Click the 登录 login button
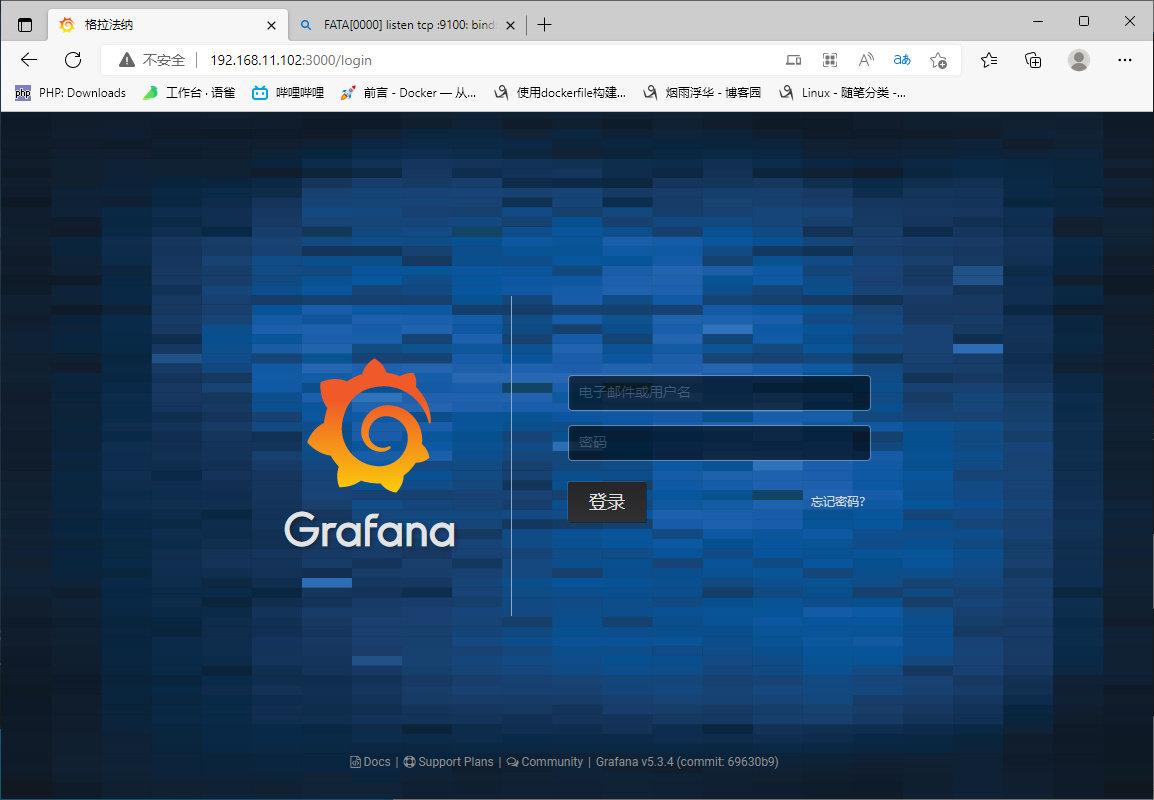Viewport: 1154px width, 800px height. (607, 502)
